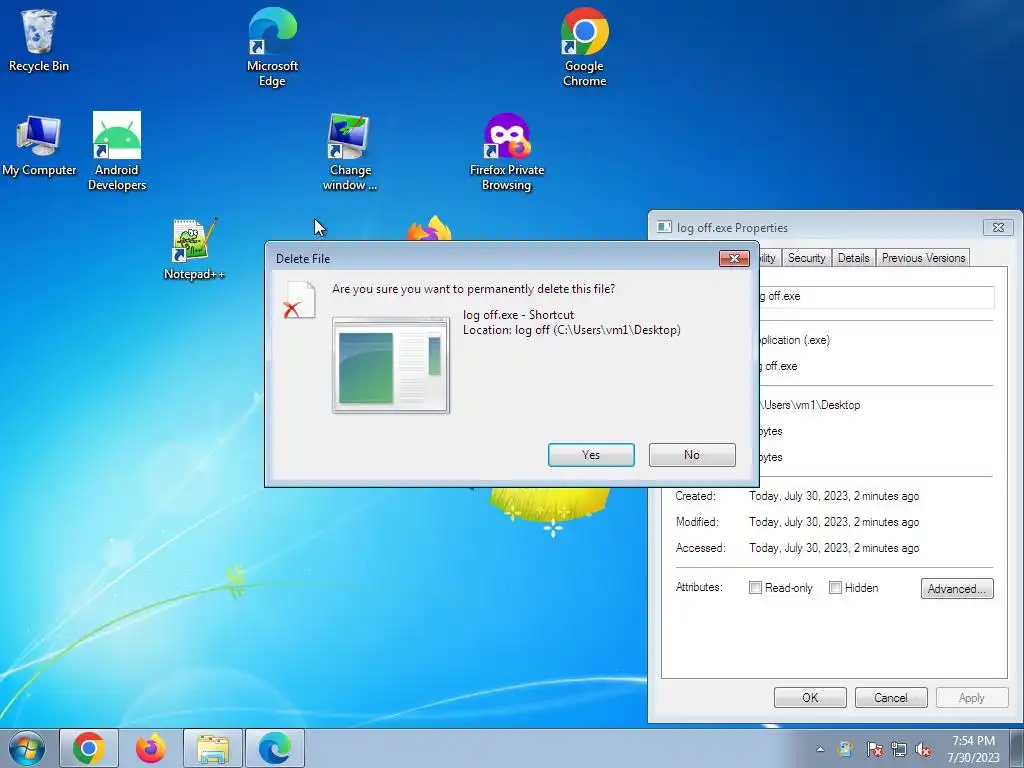Click 'log off.exe - Shortcut' text in dialog
This screenshot has height=768, width=1024.
tap(519, 315)
